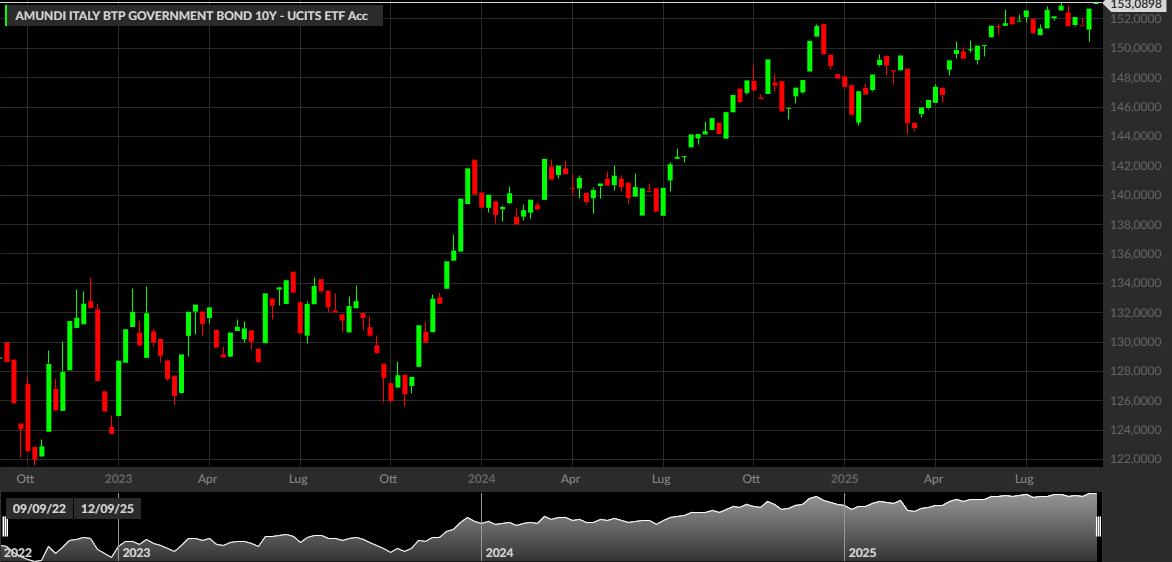Click the 140,0000 price axis label
The image size is (1172, 562).
[1135, 196]
